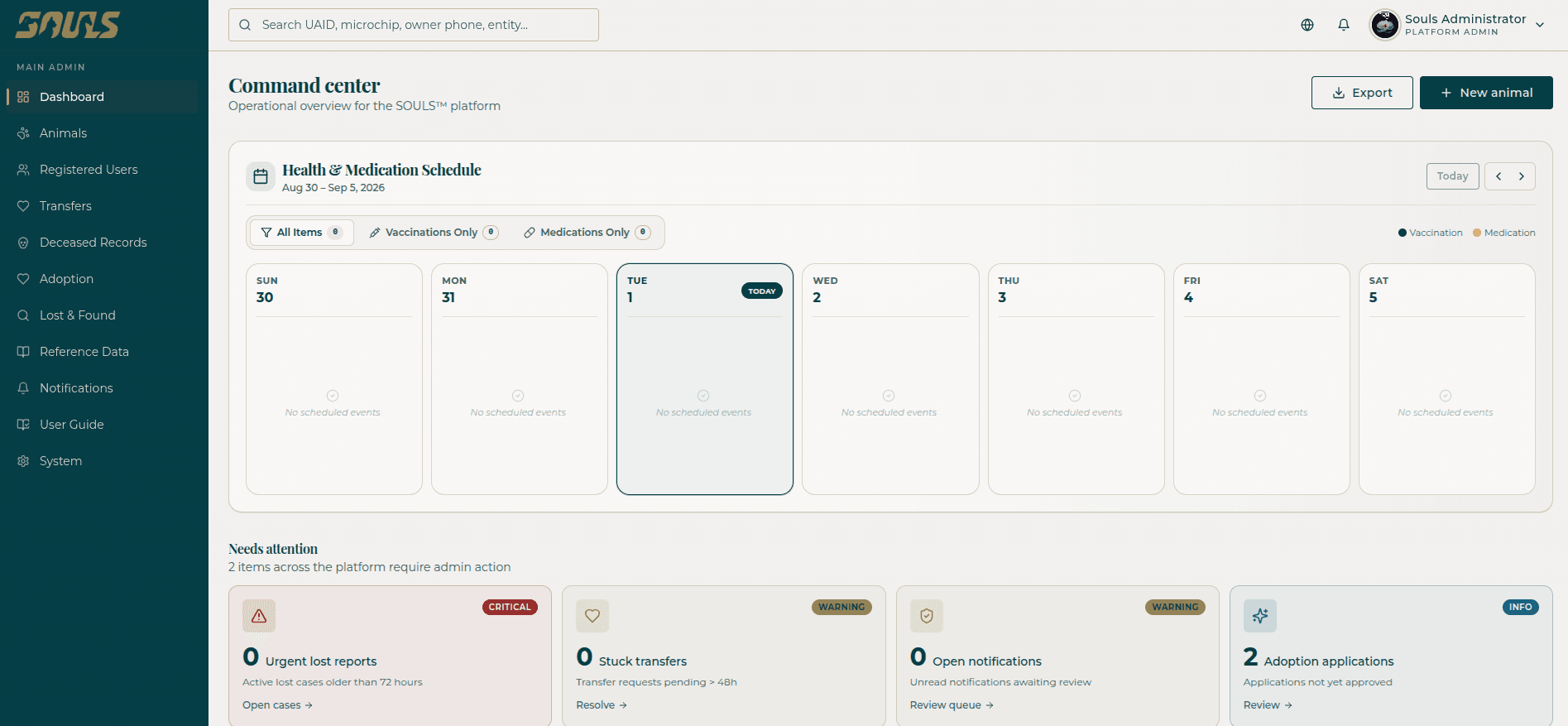Select Thursday 3 day card

(1077, 379)
